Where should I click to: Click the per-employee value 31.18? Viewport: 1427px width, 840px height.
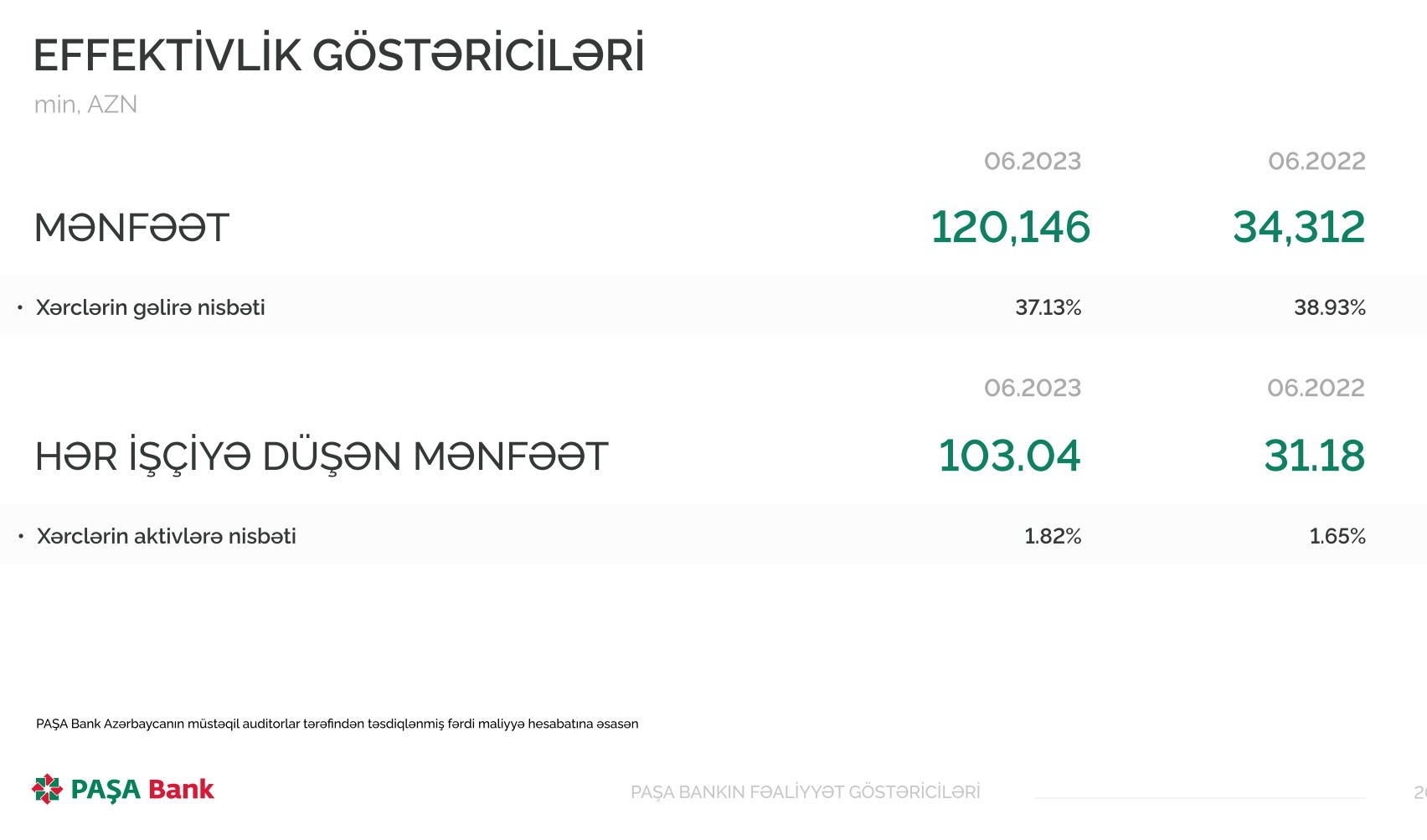coord(1314,456)
